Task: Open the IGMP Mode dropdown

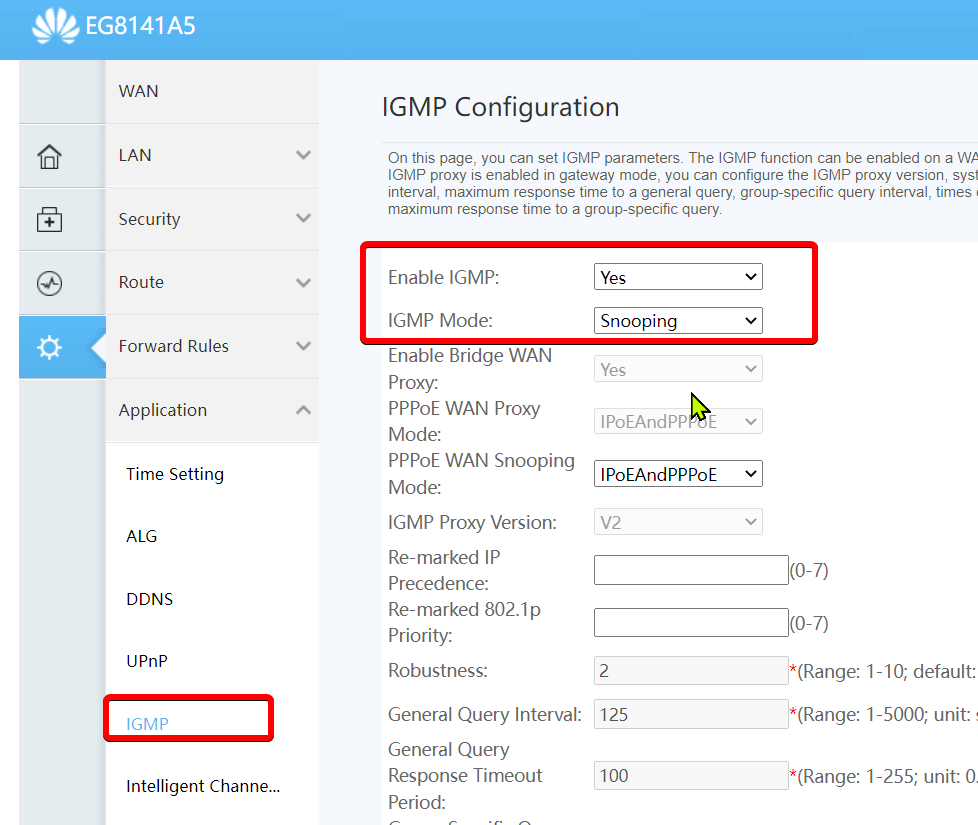Action: pyautogui.click(x=678, y=321)
